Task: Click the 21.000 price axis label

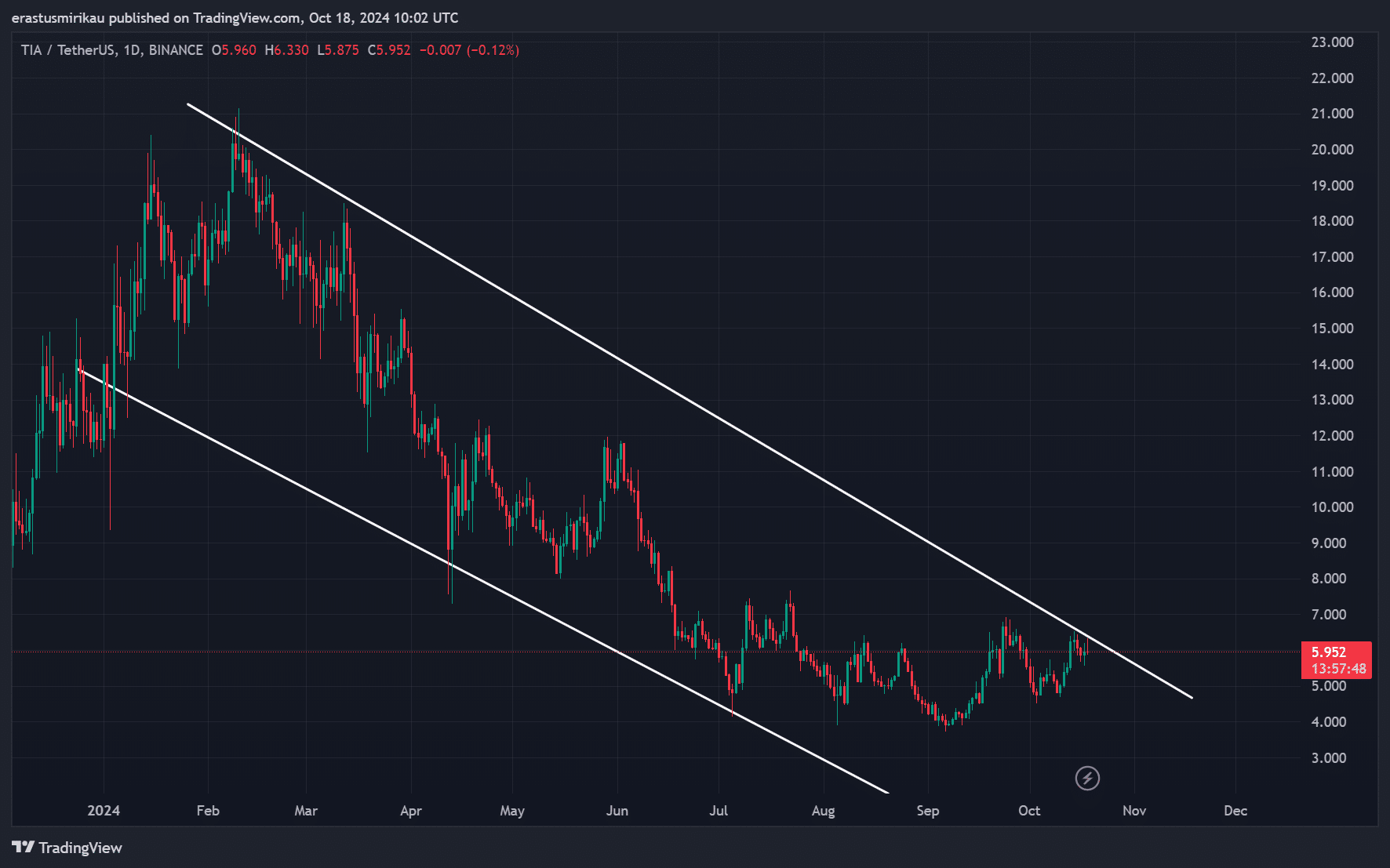Action: pos(1332,114)
